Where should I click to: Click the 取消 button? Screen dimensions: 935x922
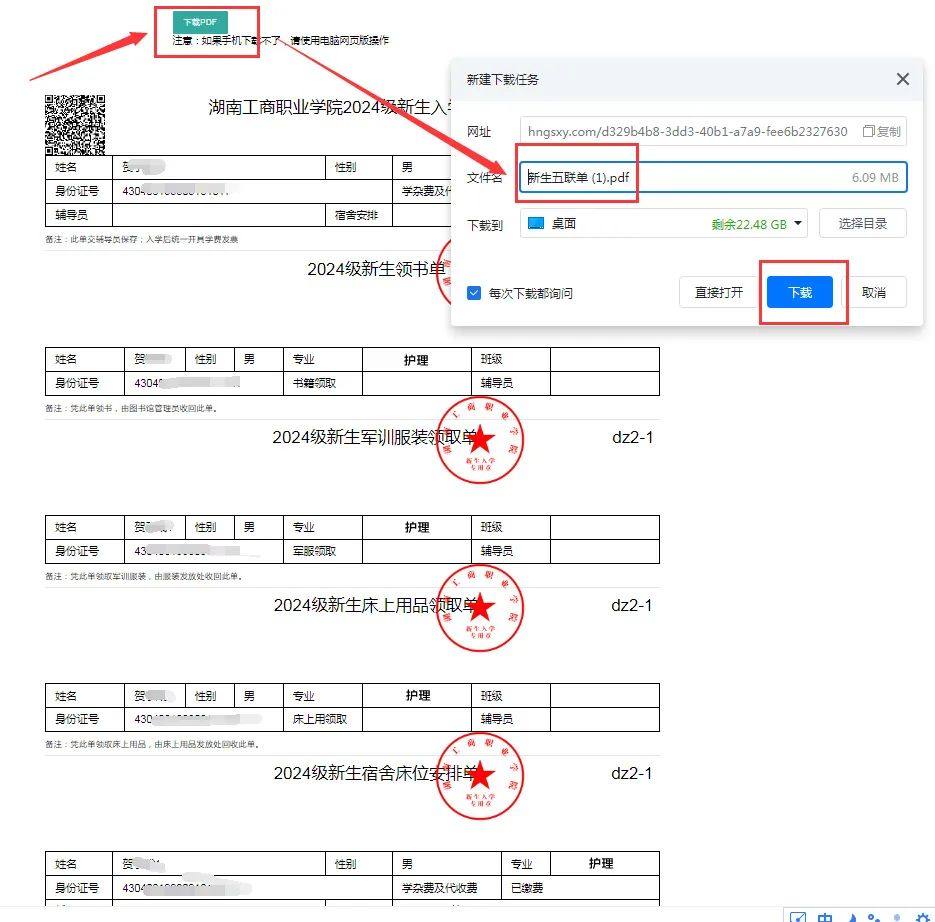pyautogui.click(x=873, y=292)
